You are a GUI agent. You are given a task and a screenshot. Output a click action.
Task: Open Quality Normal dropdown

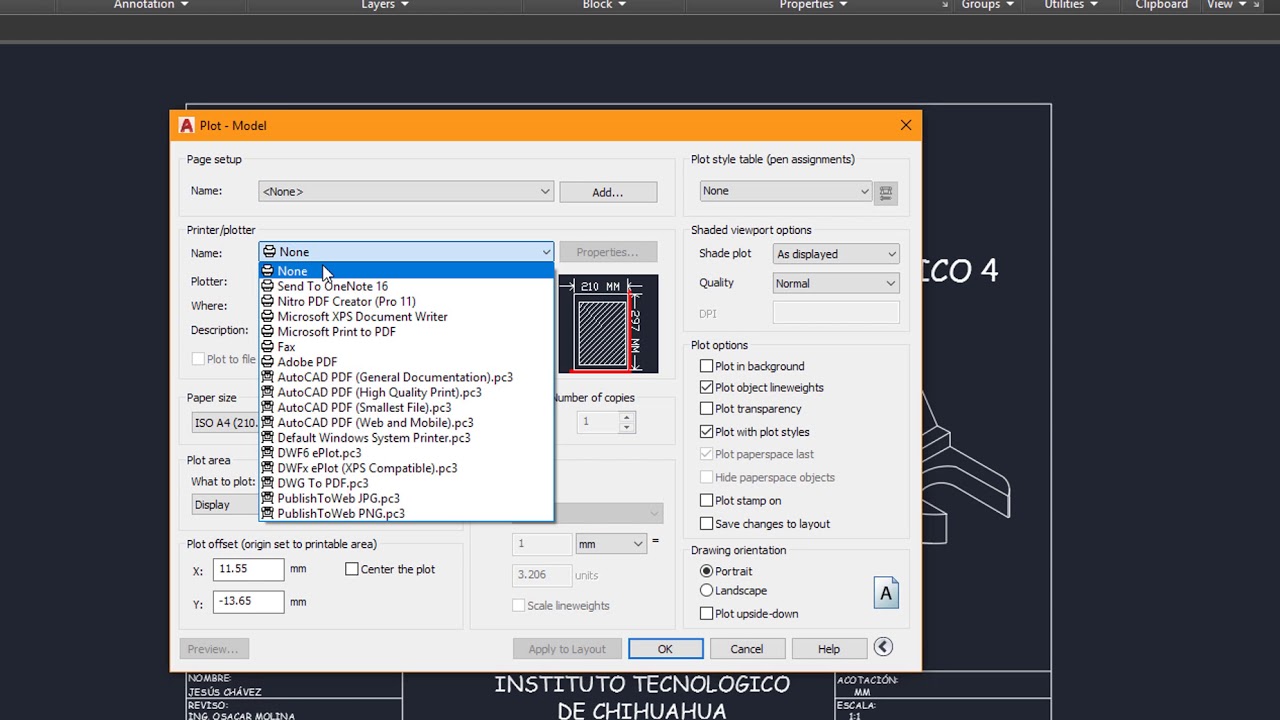[x=836, y=283]
